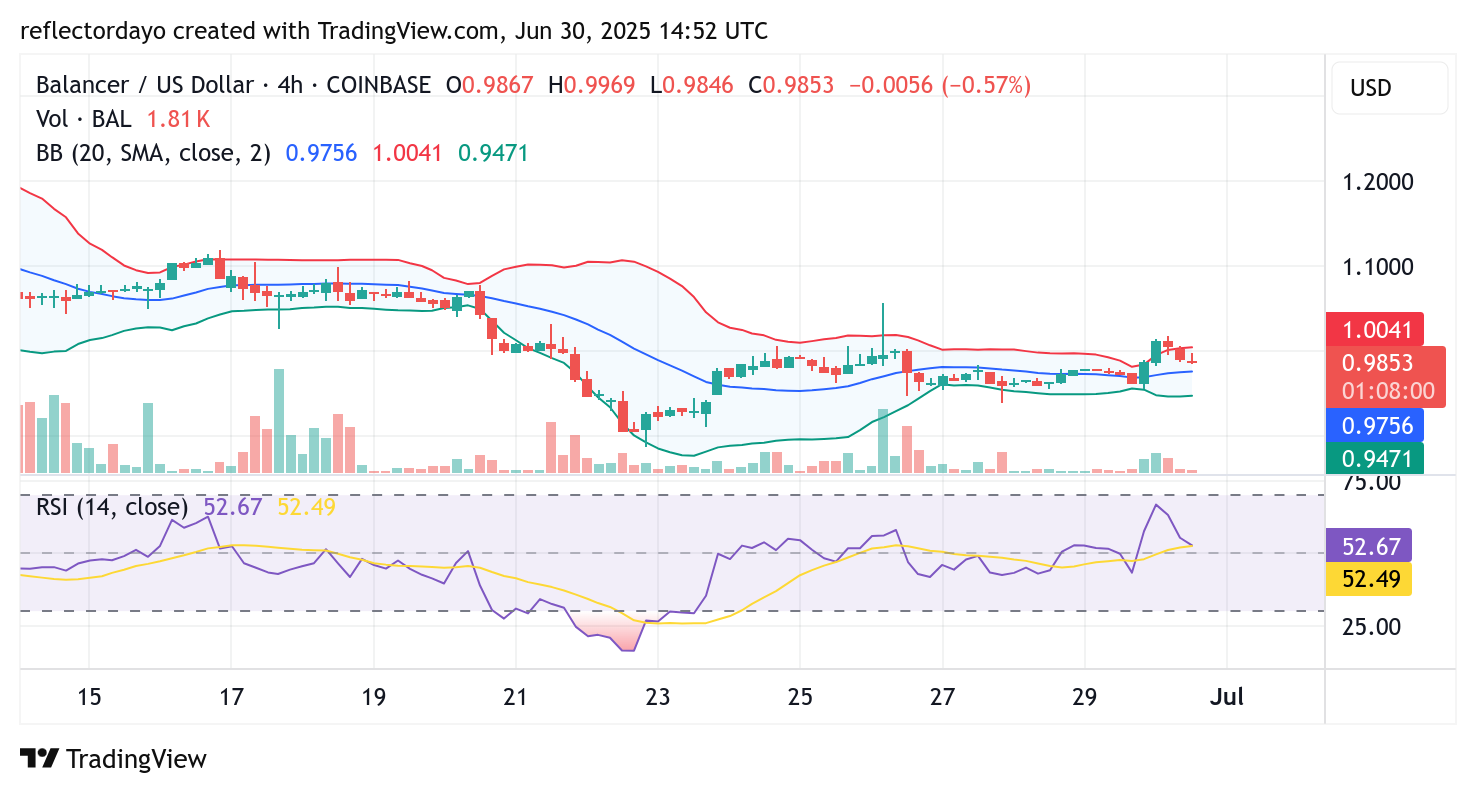Click the low value L0.9846
1476x794 pixels.
point(691,85)
